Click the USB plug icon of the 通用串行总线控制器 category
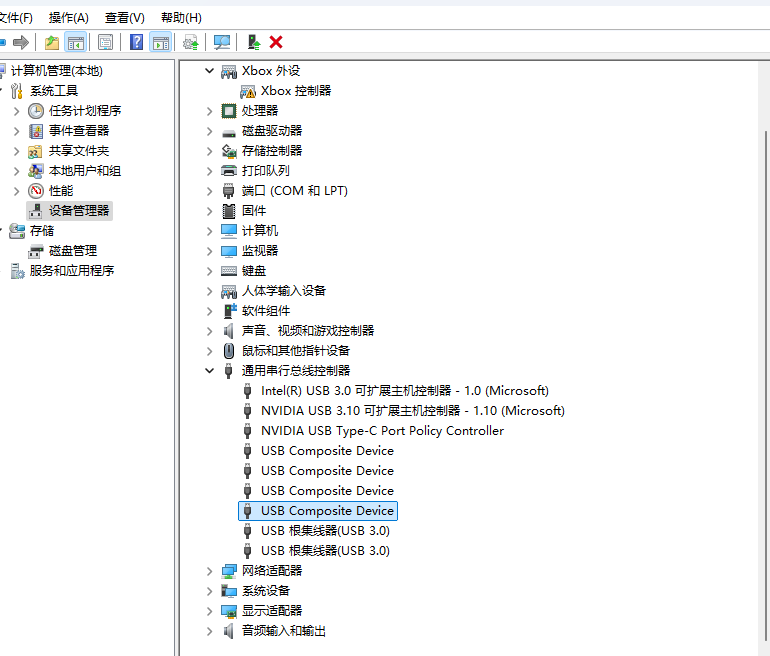 (x=228, y=371)
